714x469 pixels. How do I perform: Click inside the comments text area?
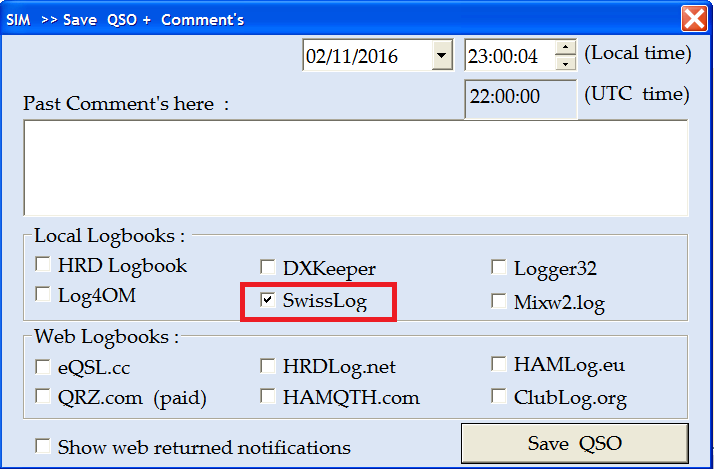[x=356, y=168]
